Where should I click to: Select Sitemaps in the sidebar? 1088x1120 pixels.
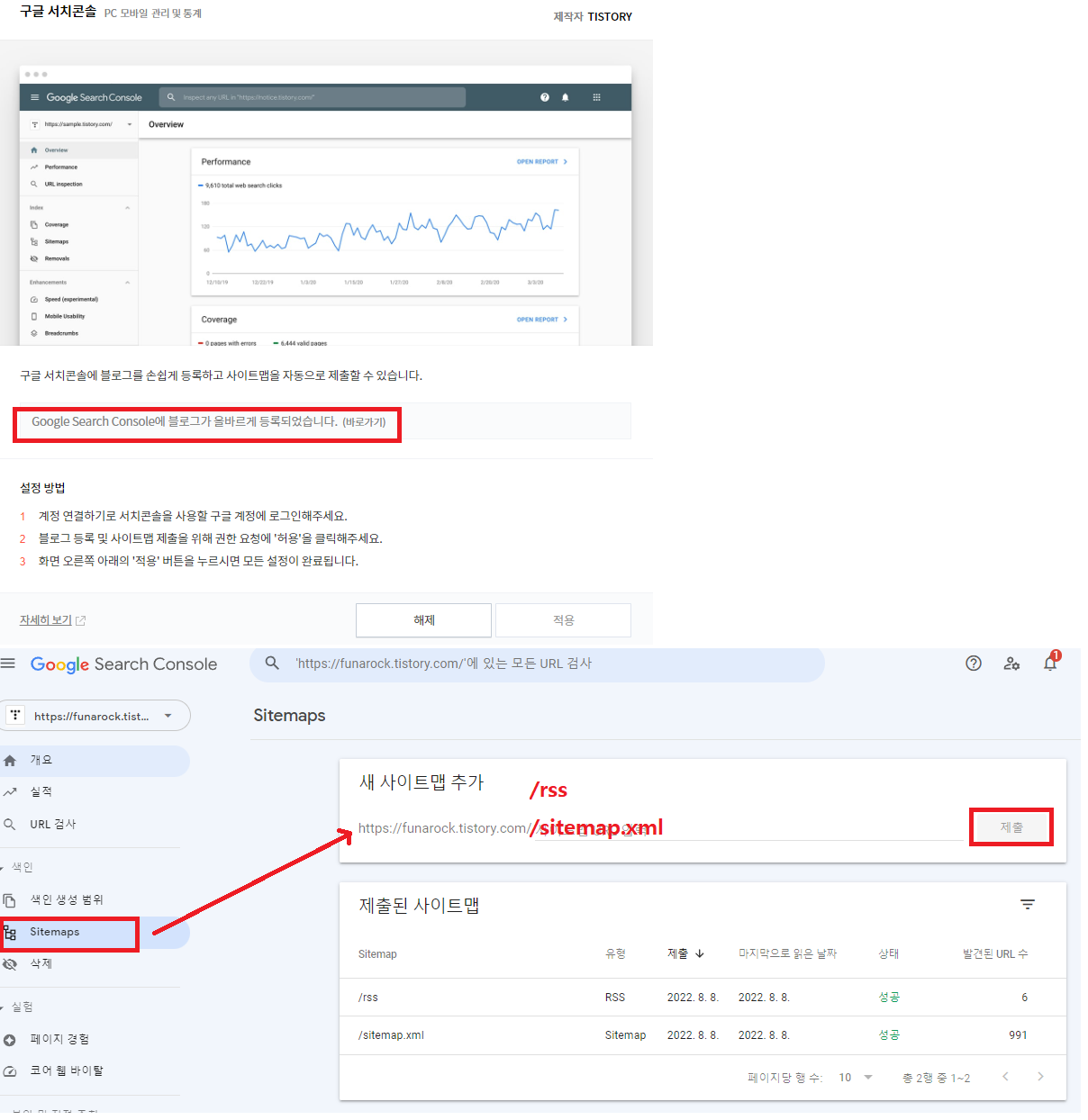pos(95,933)
